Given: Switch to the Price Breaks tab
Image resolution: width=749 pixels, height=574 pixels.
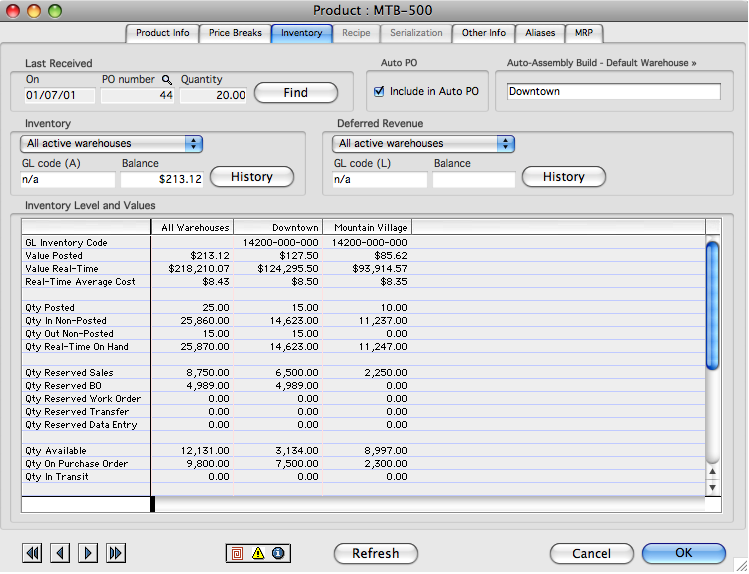Looking at the screenshot, I should coord(235,33).
